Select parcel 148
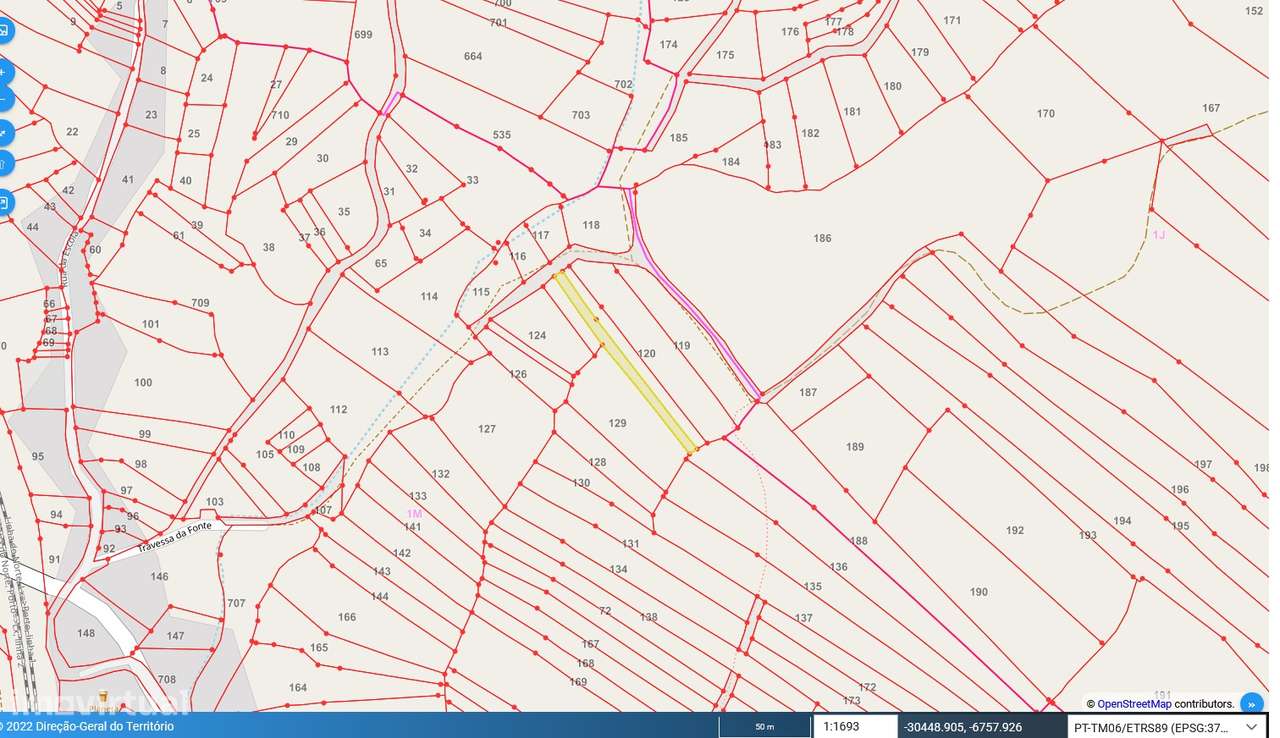1280x738 pixels. click(x=86, y=633)
